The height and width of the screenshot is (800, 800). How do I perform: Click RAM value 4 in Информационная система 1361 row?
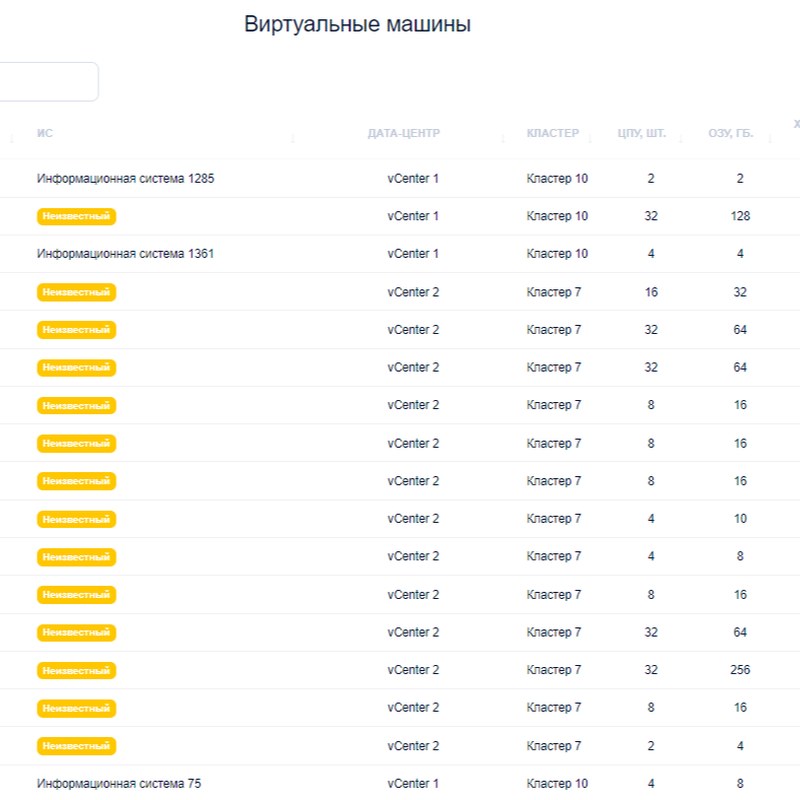[x=740, y=254]
